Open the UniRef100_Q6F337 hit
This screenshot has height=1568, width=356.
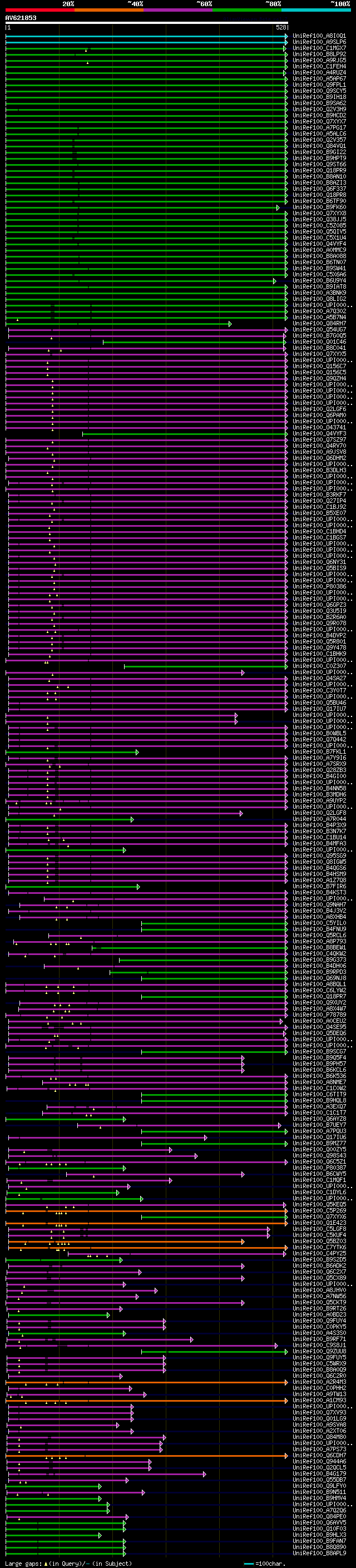[x=319, y=189]
